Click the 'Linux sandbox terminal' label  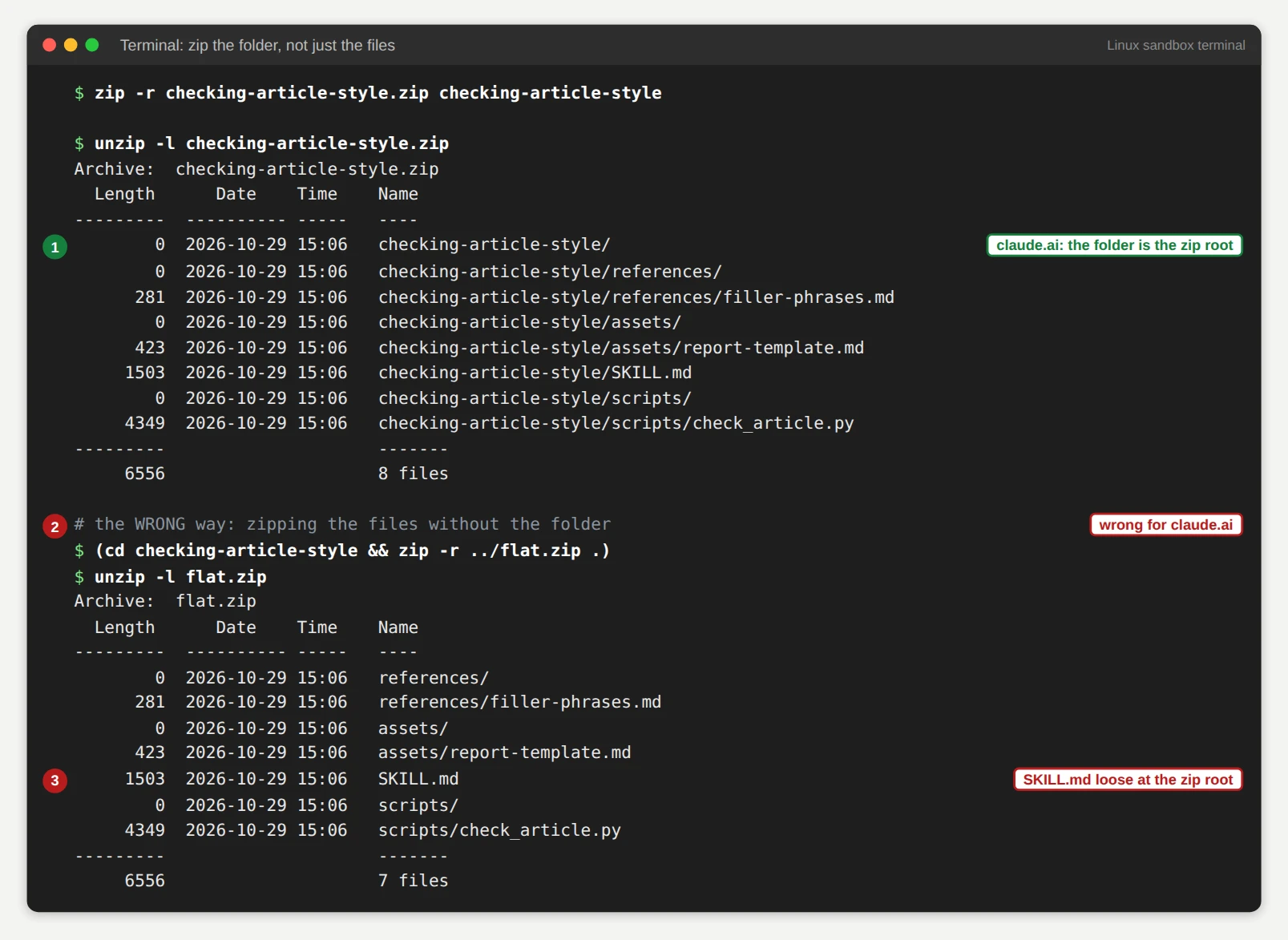point(1176,46)
